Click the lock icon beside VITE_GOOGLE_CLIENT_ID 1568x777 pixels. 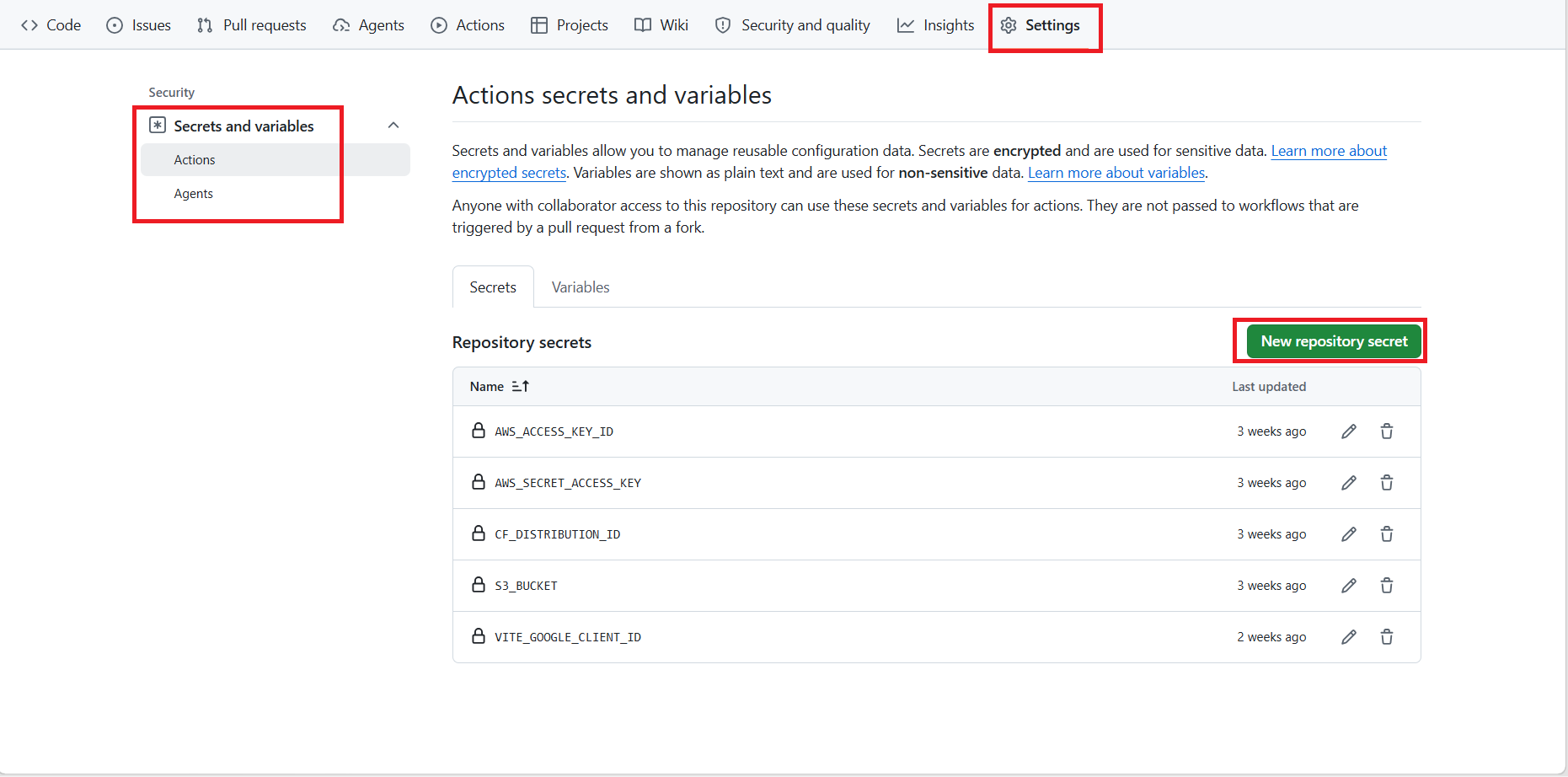point(479,636)
